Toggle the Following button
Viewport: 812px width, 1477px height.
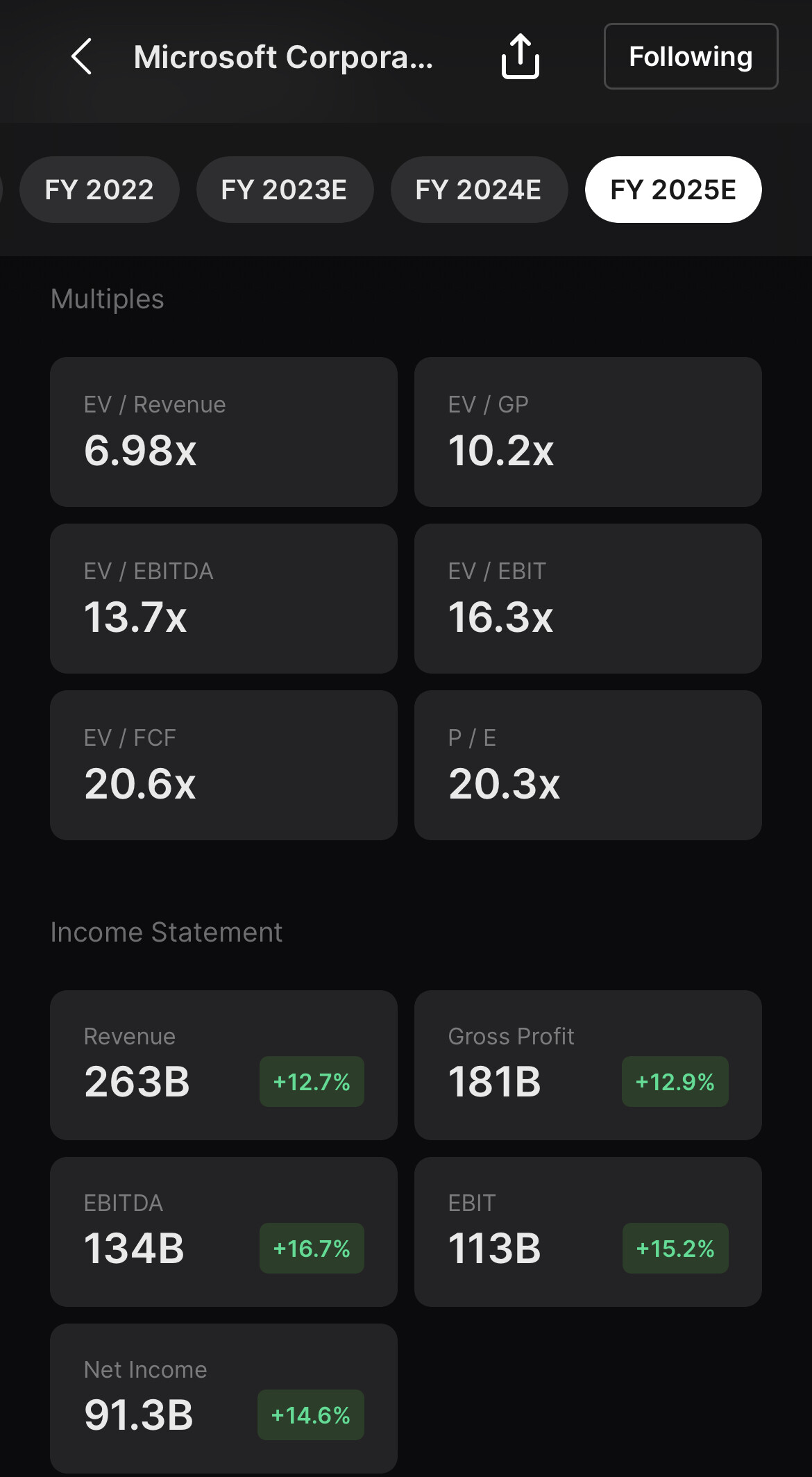(x=691, y=56)
